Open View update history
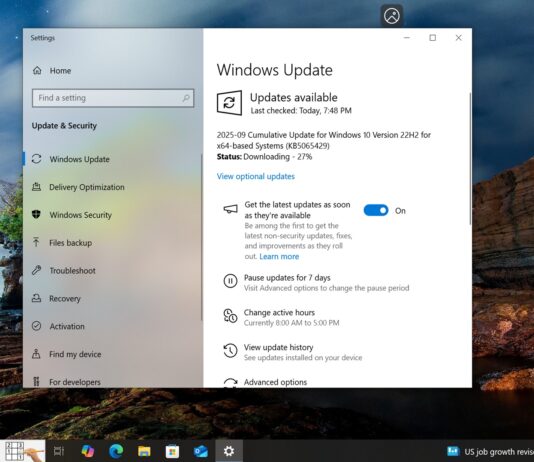The height and width of the screenshot is (462, 534). pyautogui.click(x=279, y=347)
